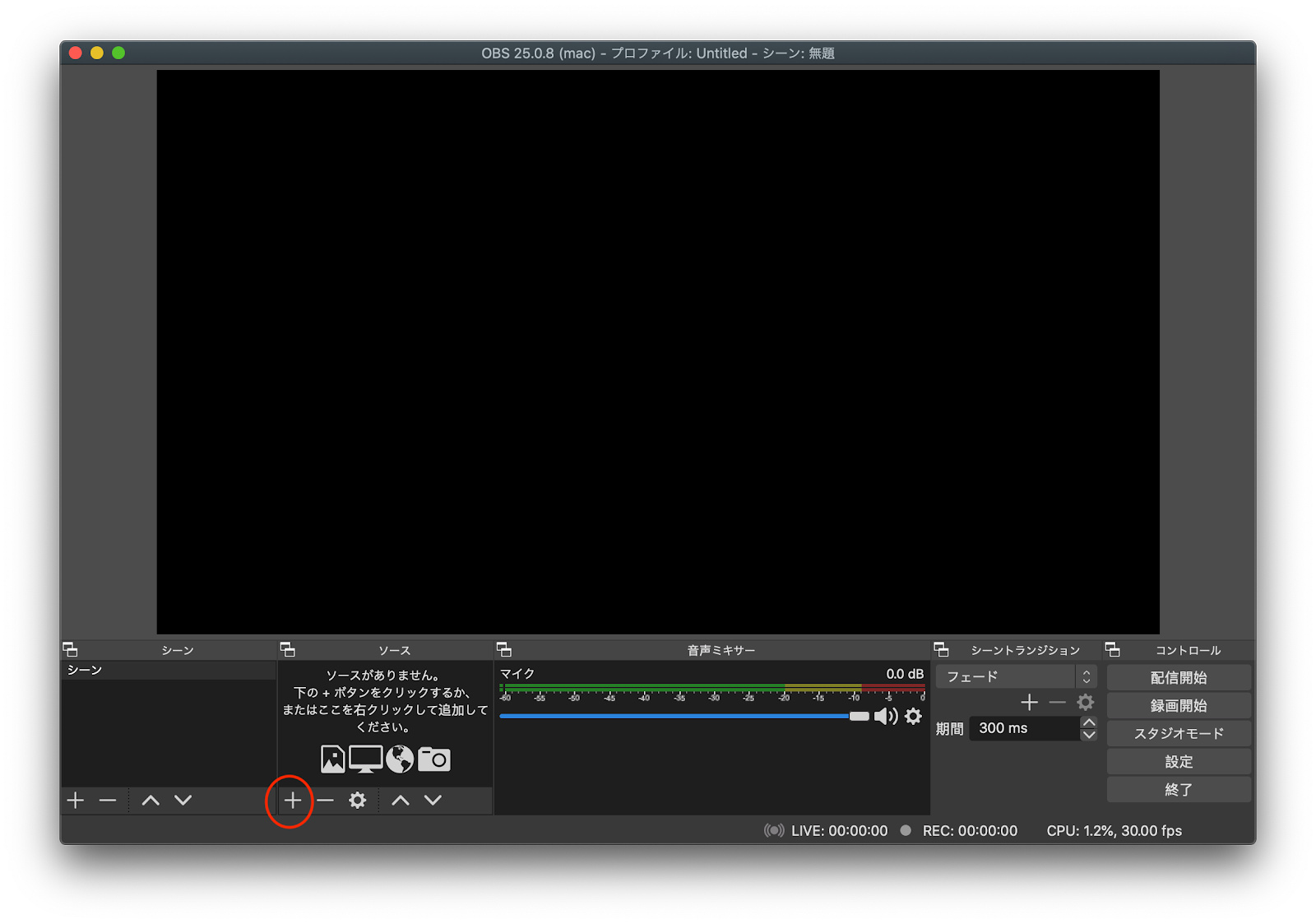Screen dimensions: 1316x924
Task: Open マイク audio settings gear
Action: click(914, 717)
